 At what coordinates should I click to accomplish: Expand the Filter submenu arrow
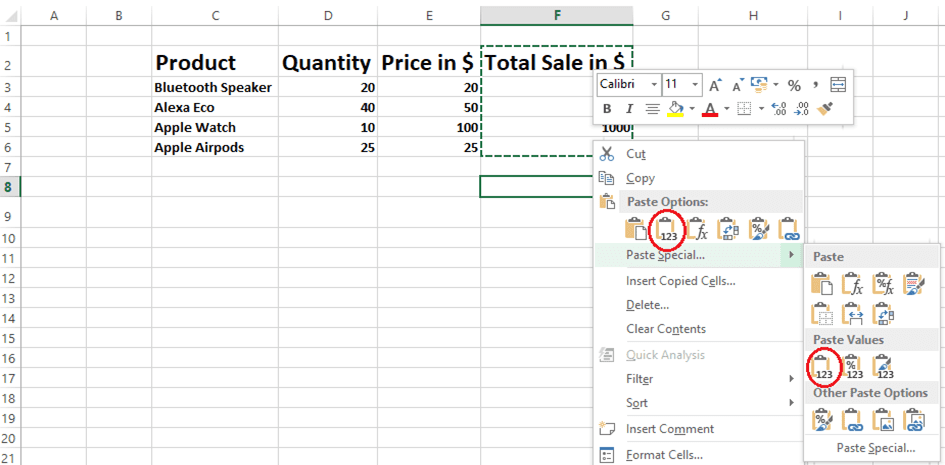(791, 379)
